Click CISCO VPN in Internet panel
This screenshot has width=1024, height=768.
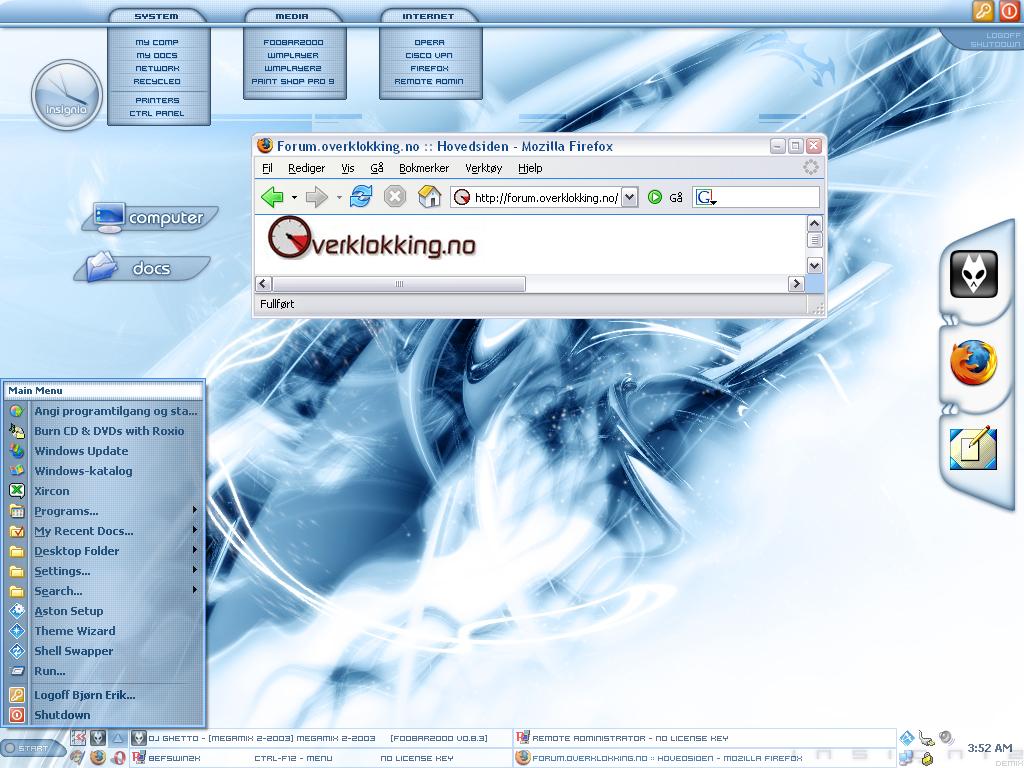tap(429, 56)
